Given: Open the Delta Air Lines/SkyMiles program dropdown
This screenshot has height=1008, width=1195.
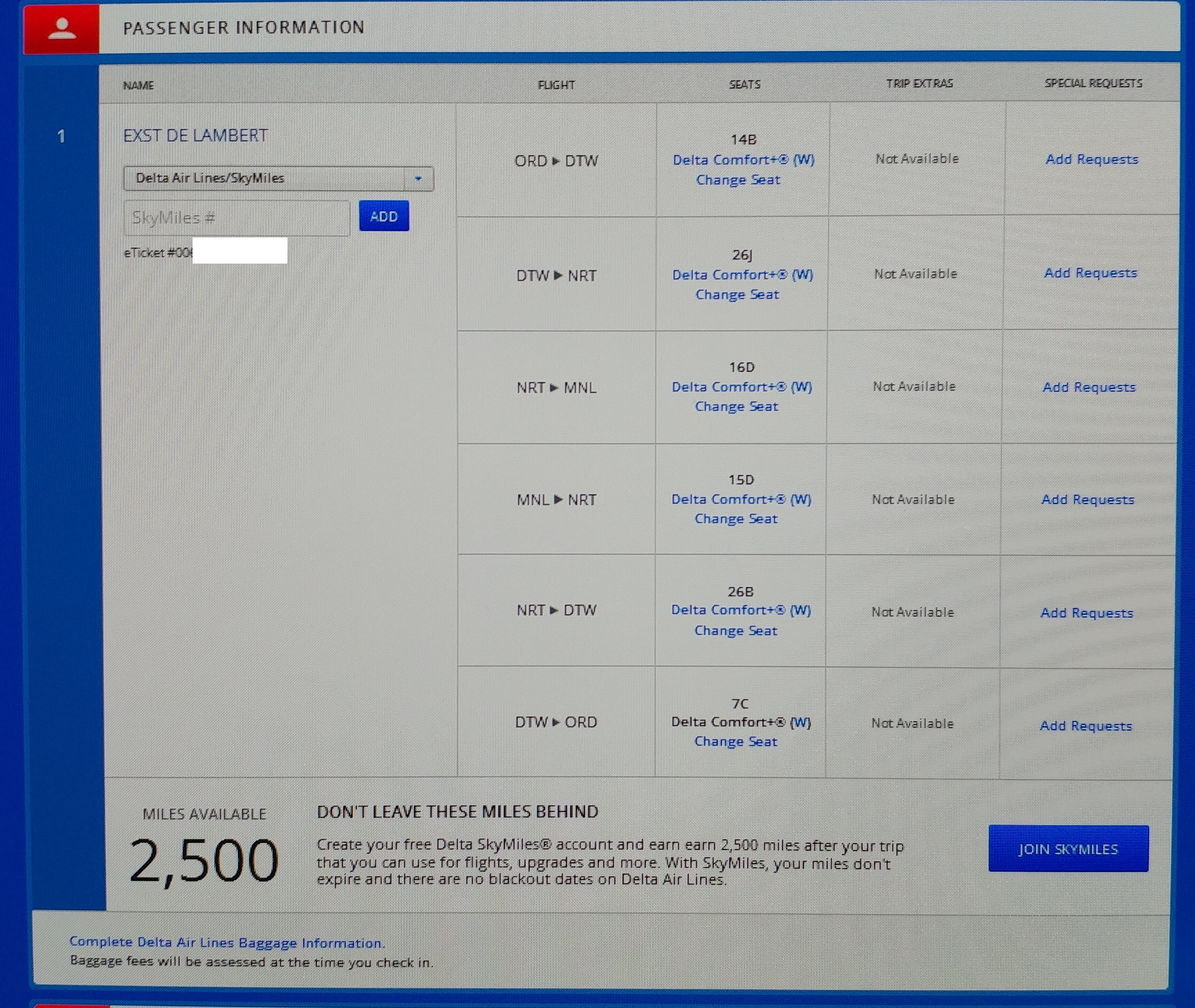Looking at the screenshot, I should (279, 179).
